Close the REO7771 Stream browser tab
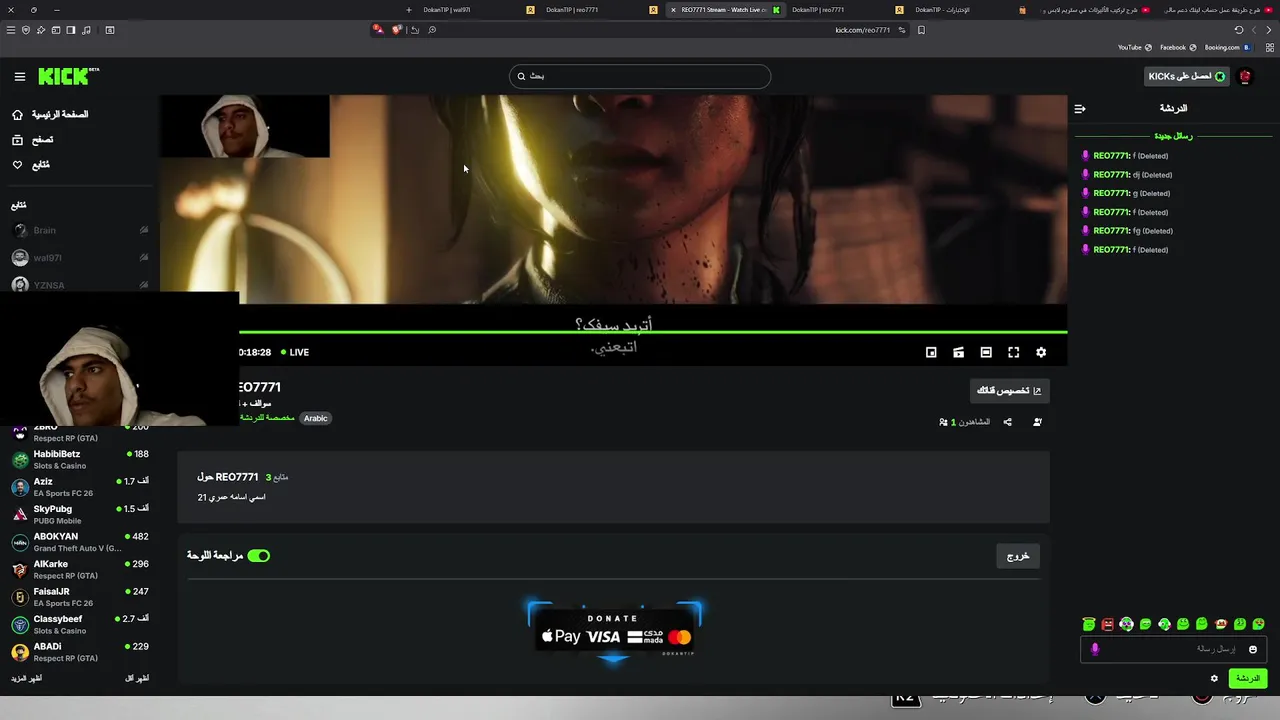The image size is (1280, 720). (x=672, y=10)
